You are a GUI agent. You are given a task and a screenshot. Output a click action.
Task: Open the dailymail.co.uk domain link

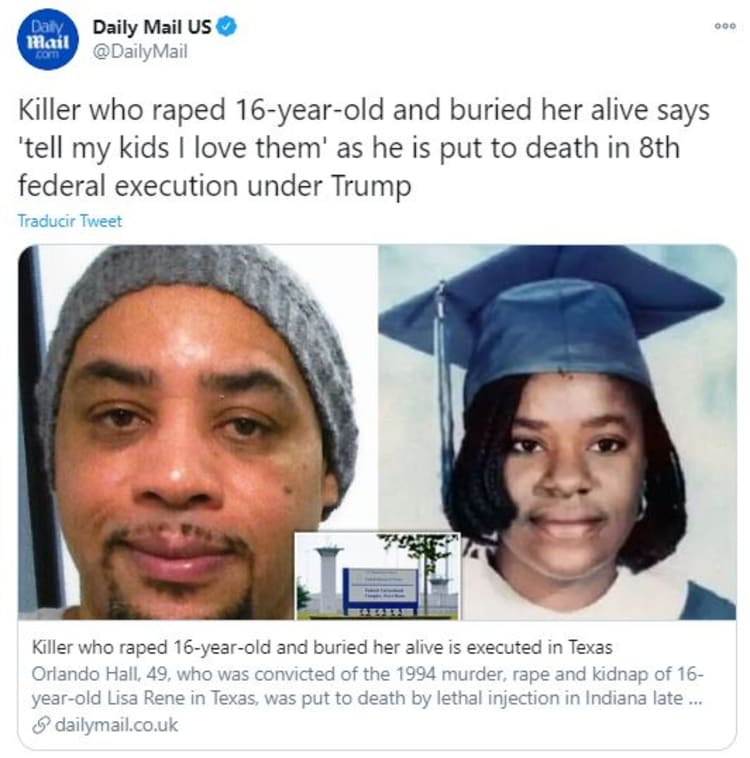click(x=117, y=725)
